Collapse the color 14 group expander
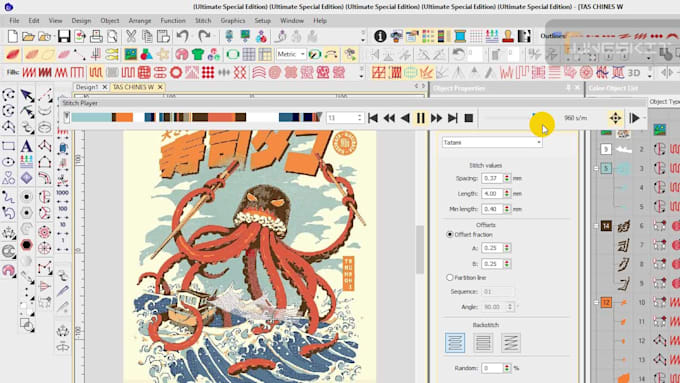This screenshot has height=383, width=680. pos(596,226)
